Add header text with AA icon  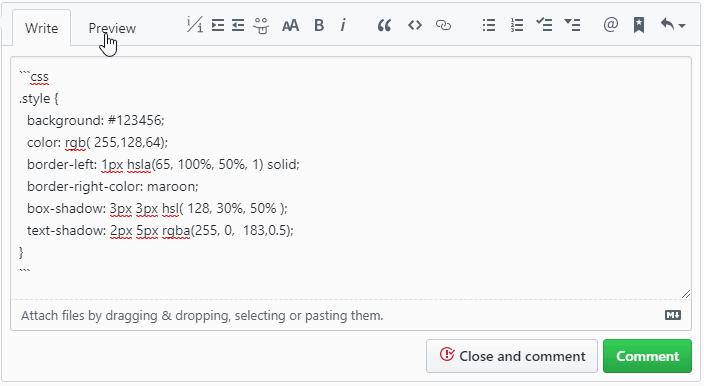click(290, 26)
